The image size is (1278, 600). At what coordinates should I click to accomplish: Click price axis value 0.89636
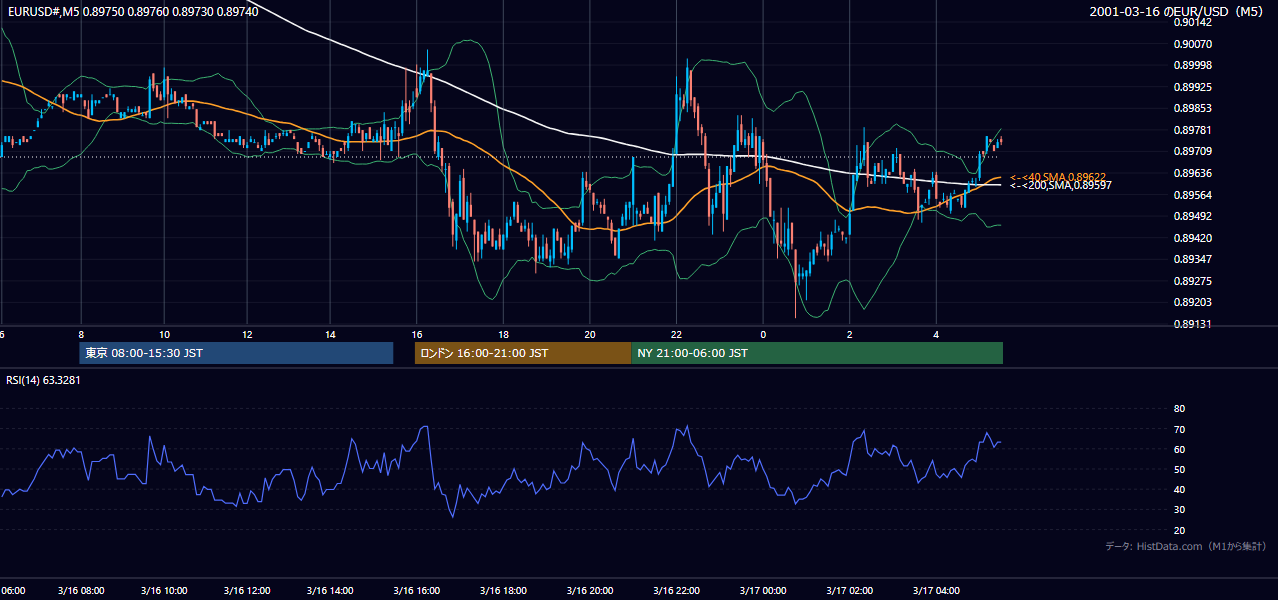1193,173
